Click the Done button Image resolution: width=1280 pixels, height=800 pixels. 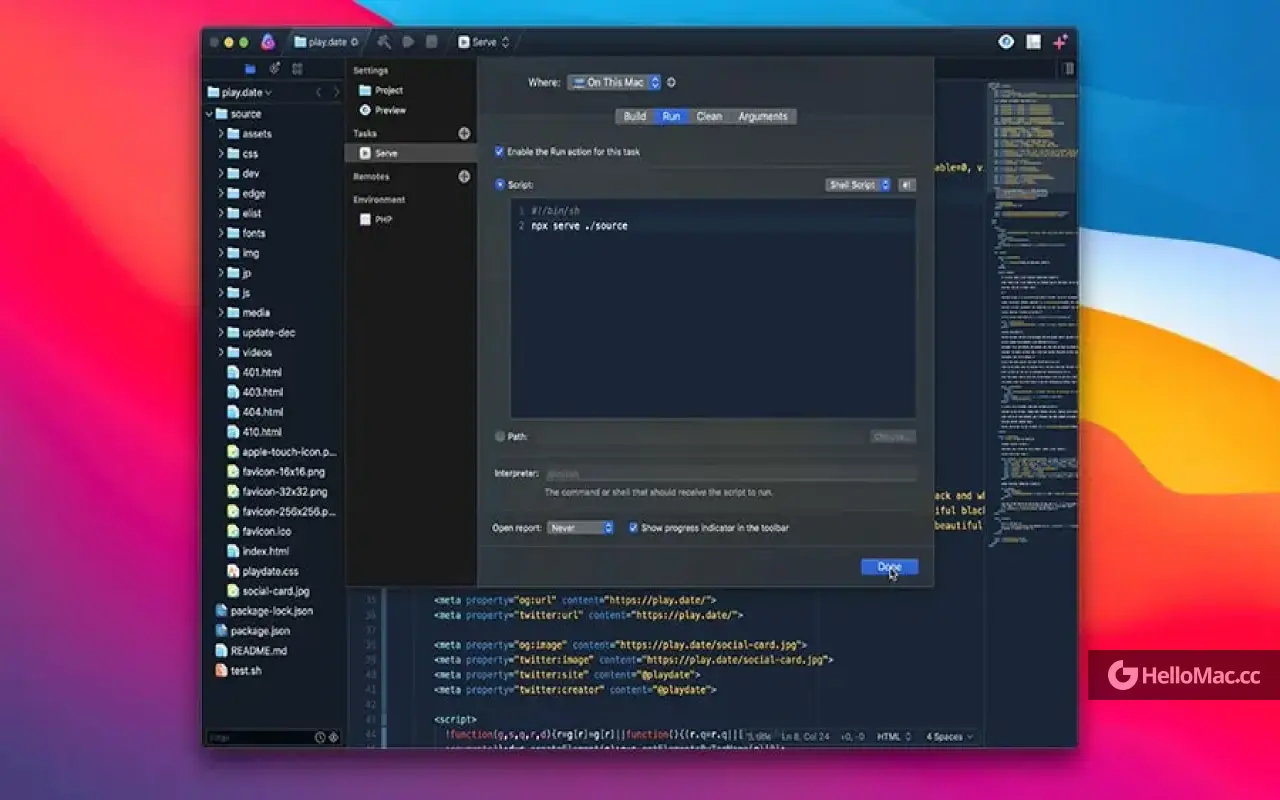pos(889,567)
